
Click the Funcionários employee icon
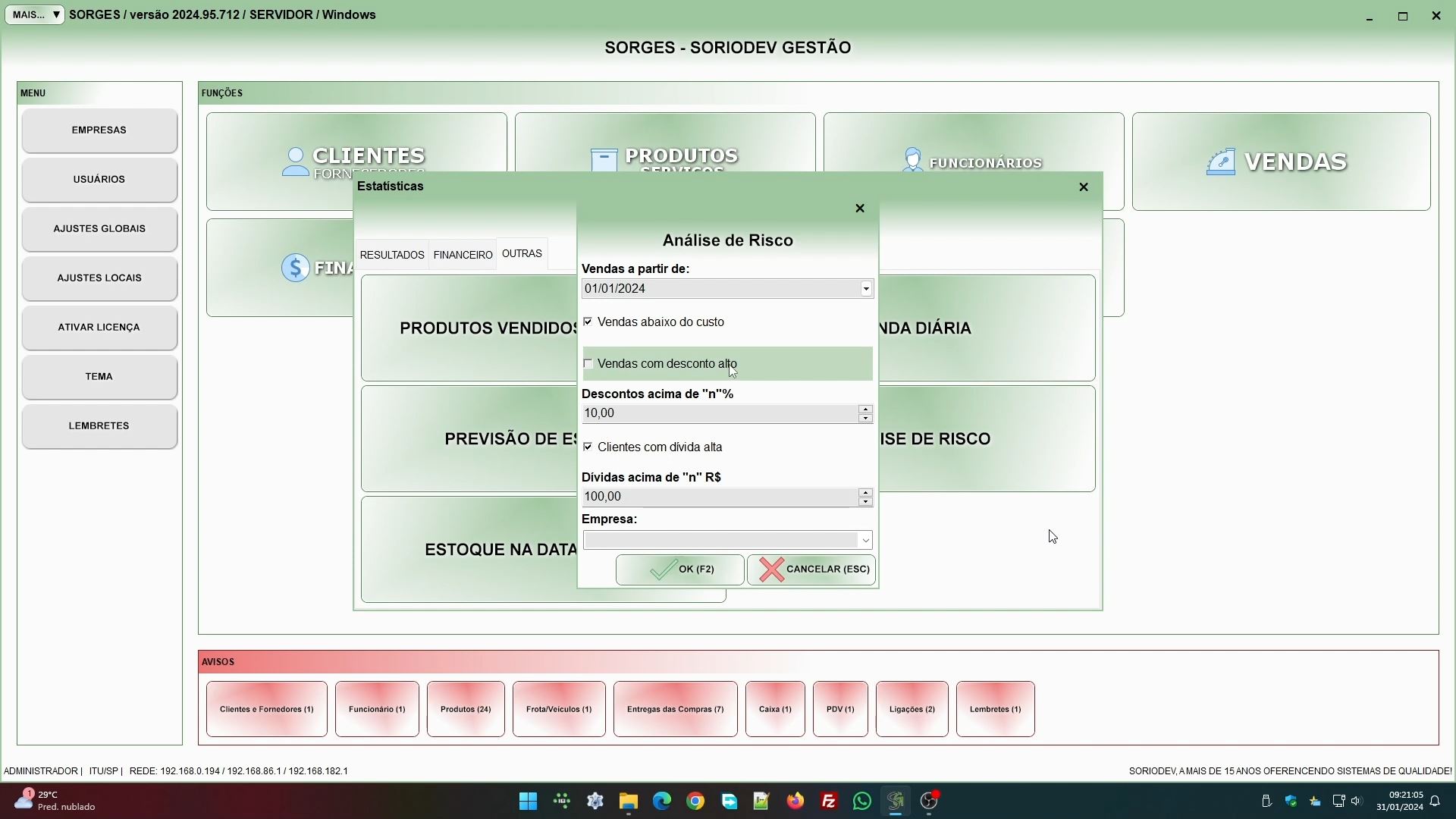(912, 161)
